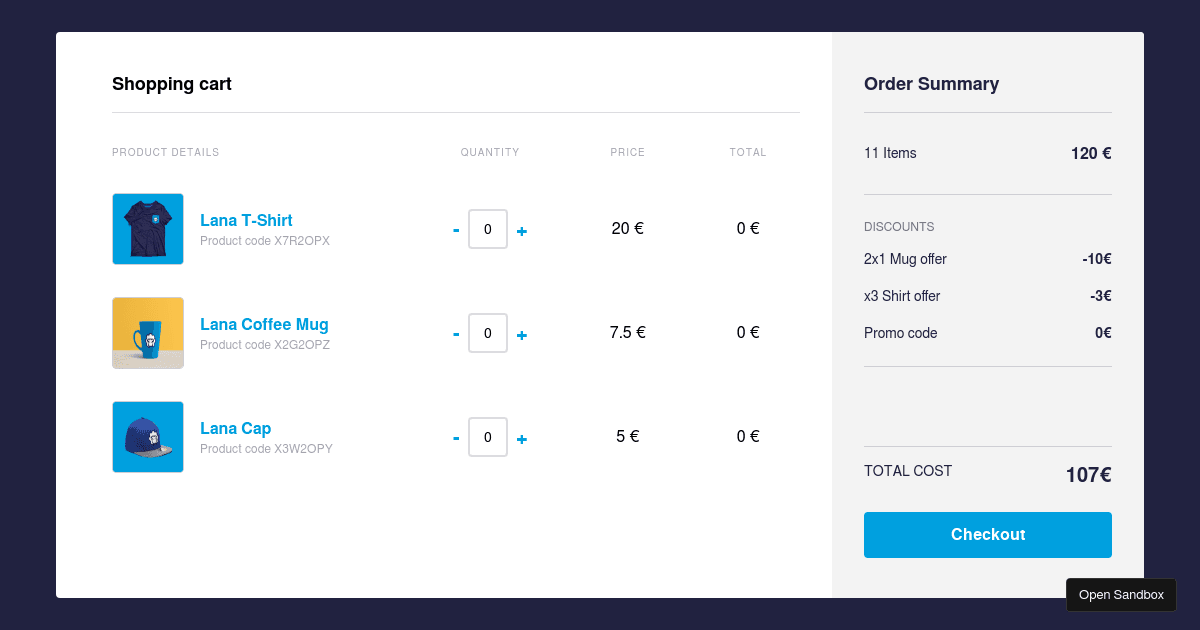Click the TOTAL COST label
This screenshot has height=630, width=1200.
tap(908, 471)
